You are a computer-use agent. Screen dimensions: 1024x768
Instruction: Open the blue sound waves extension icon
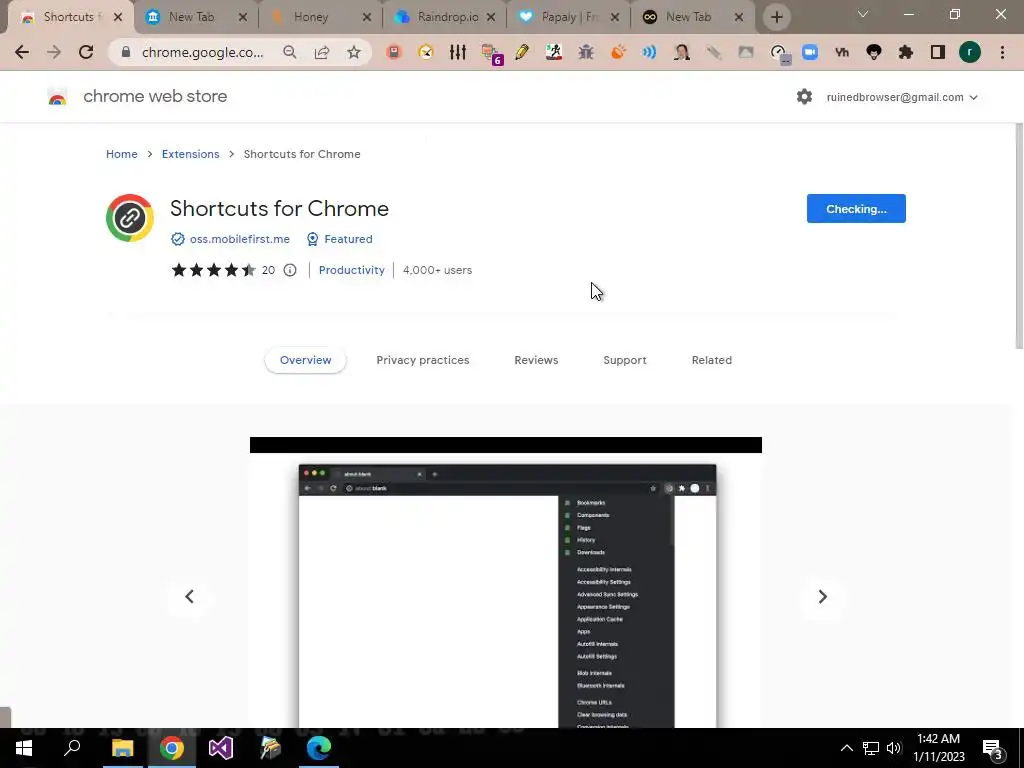click(x=649, y=52)
